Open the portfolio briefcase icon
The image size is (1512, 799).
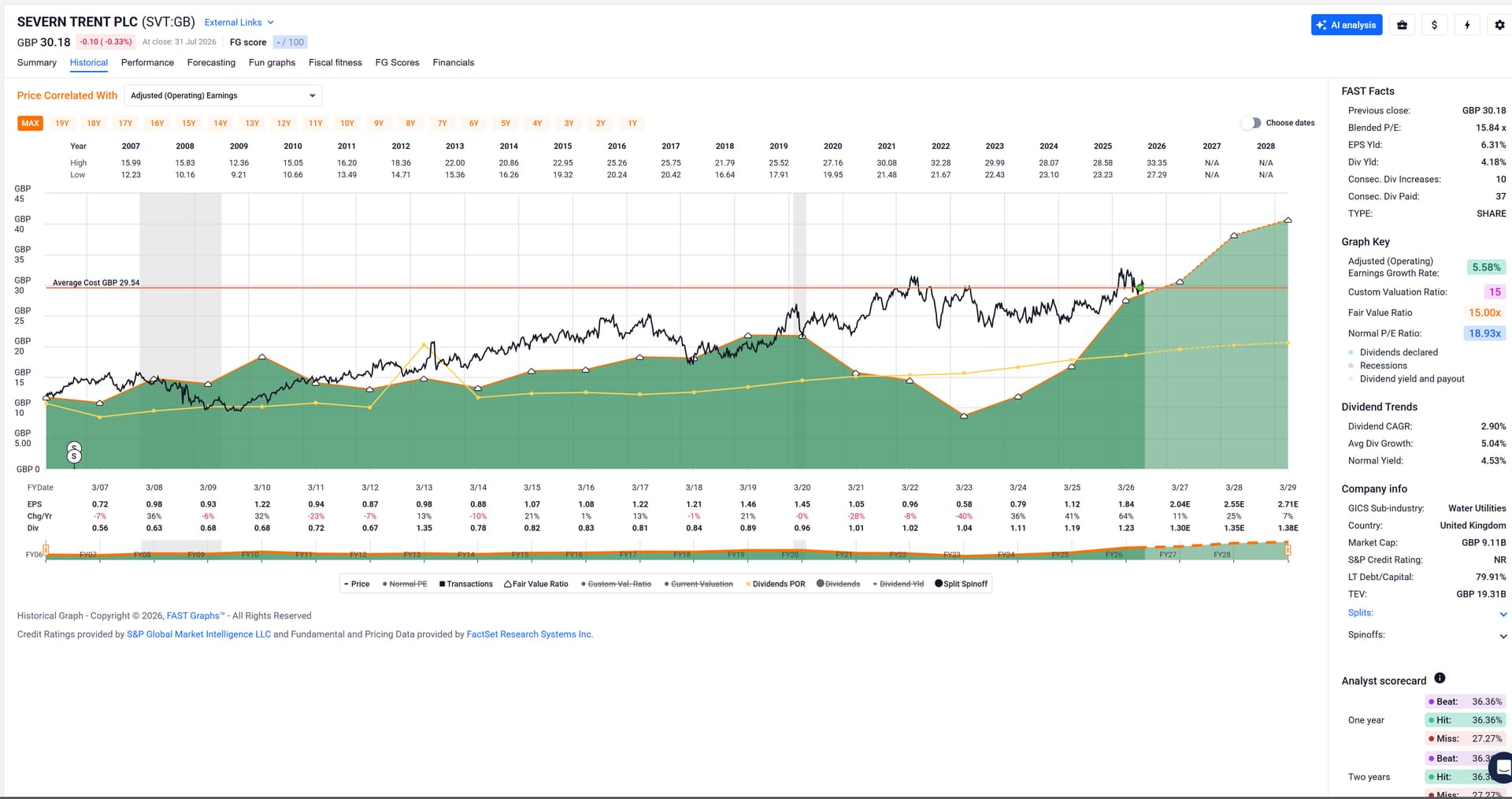[x=1402, y=25]
